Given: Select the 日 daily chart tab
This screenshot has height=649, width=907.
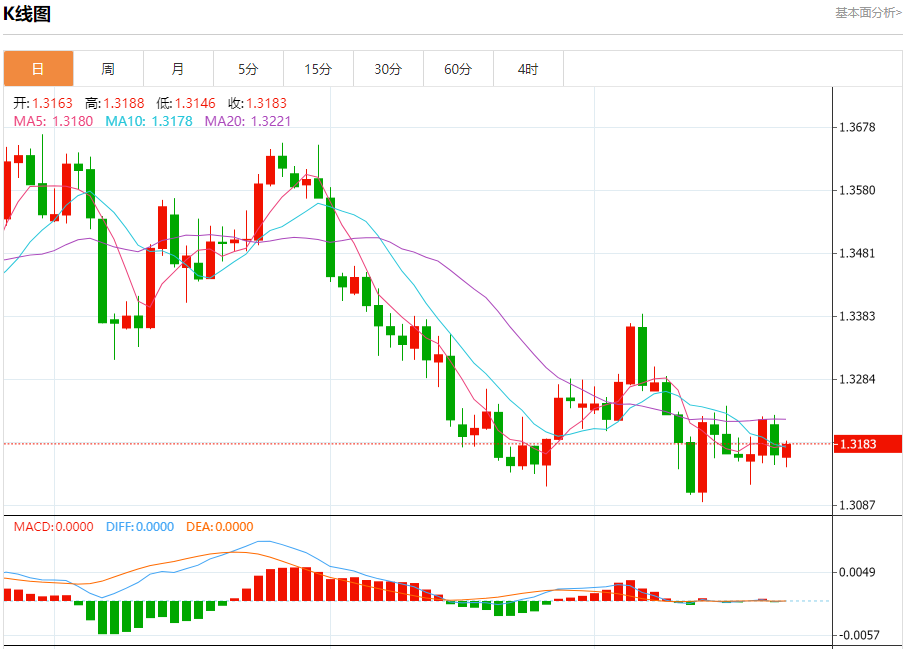Looking at the screenshot, I should [38, 69].
